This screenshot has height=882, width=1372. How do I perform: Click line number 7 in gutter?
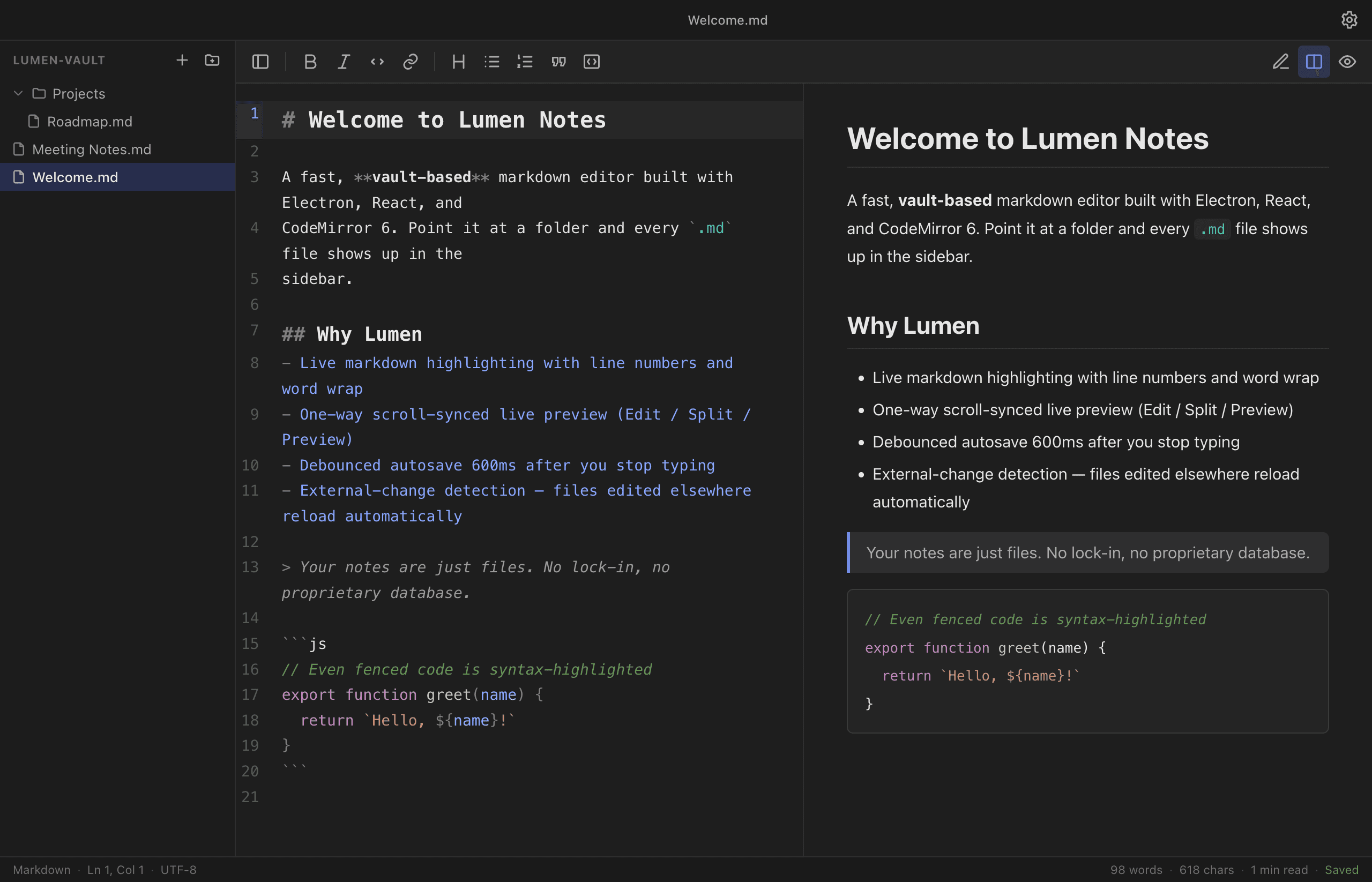click(x=255, y=331)
